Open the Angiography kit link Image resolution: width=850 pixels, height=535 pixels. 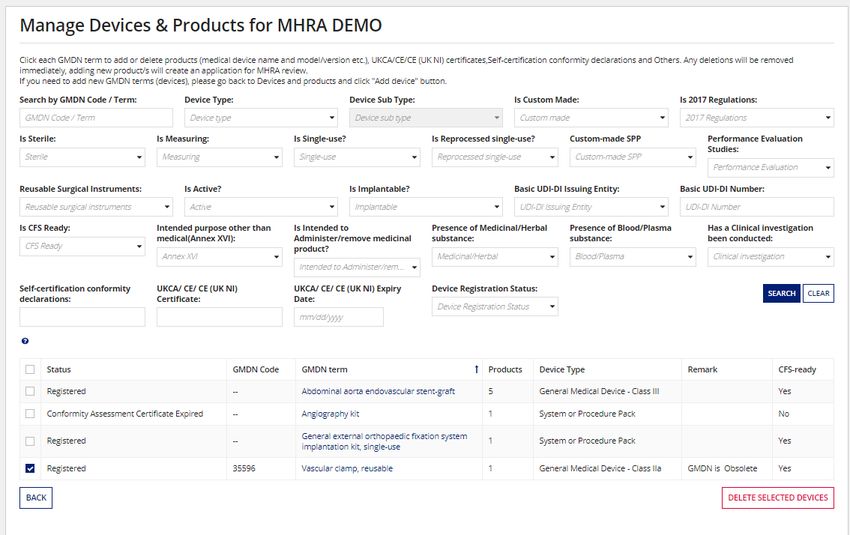click(x=330, y=414)
